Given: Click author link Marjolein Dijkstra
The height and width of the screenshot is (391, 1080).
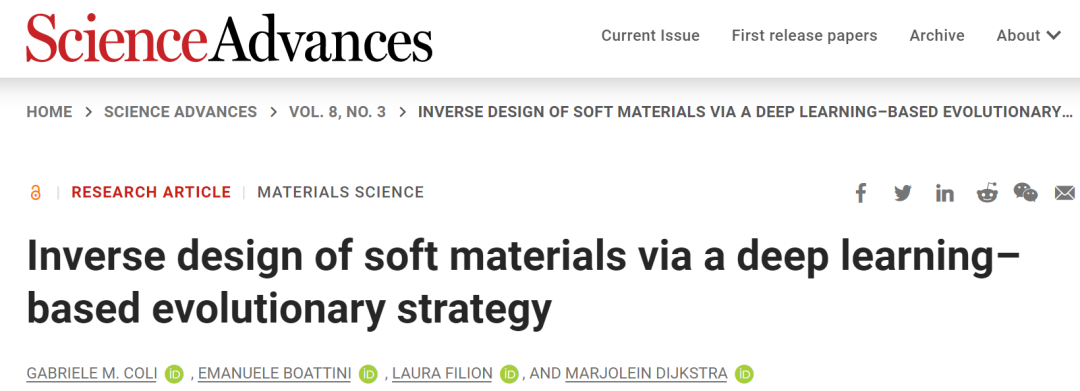Looking at the screenshot, I should pos(646,374).
